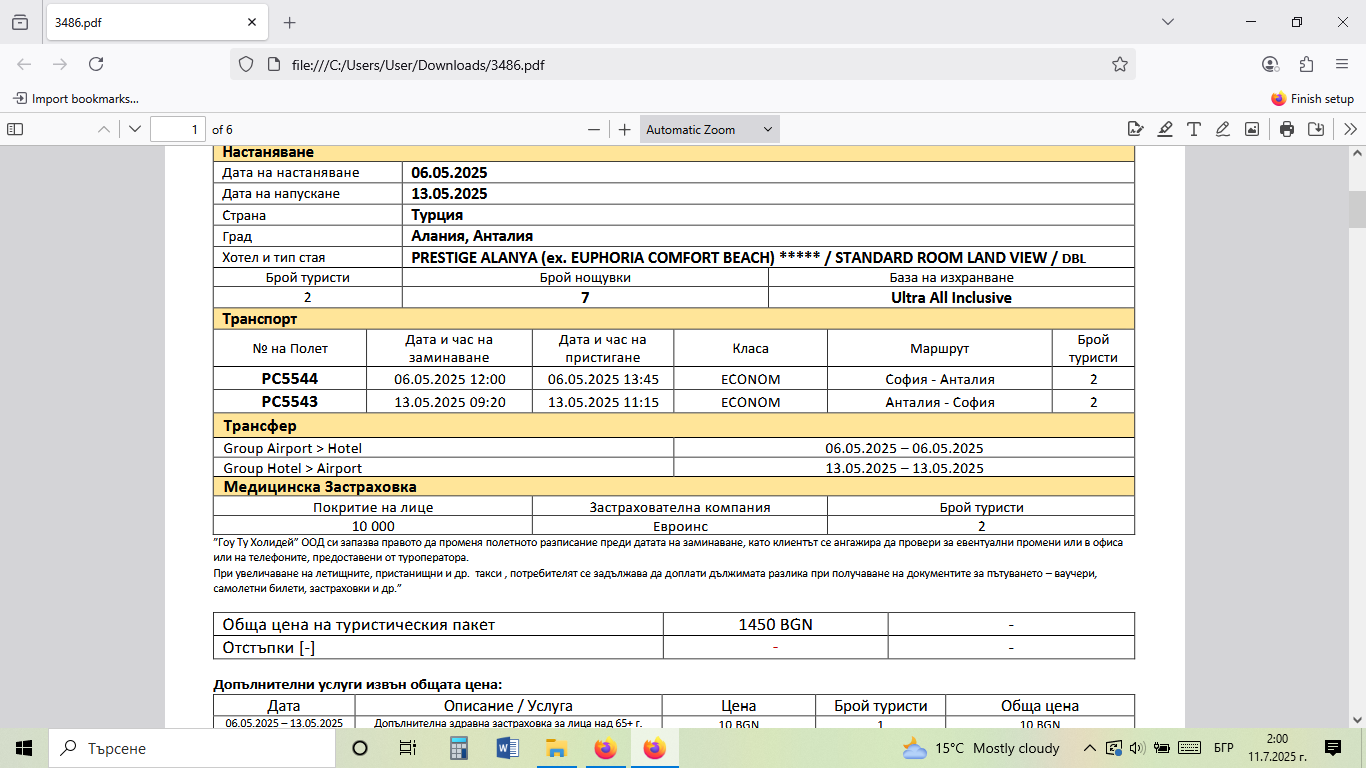1366x768 pixels.
Task: Click Import bookmarks link
Action: click(x=76, y=99)
